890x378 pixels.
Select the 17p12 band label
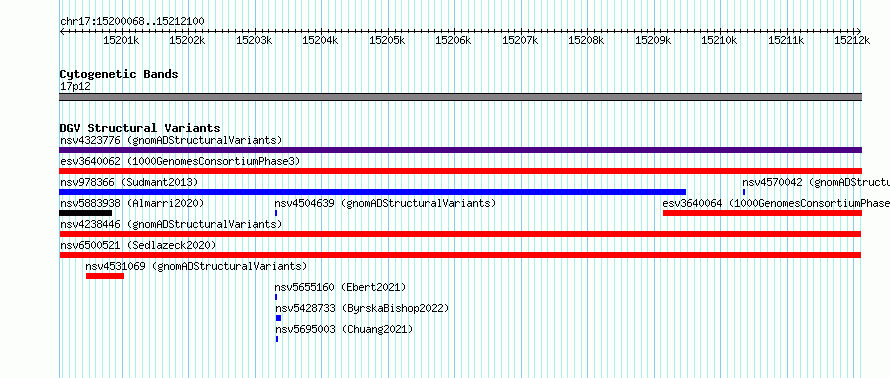click(75, 86)
